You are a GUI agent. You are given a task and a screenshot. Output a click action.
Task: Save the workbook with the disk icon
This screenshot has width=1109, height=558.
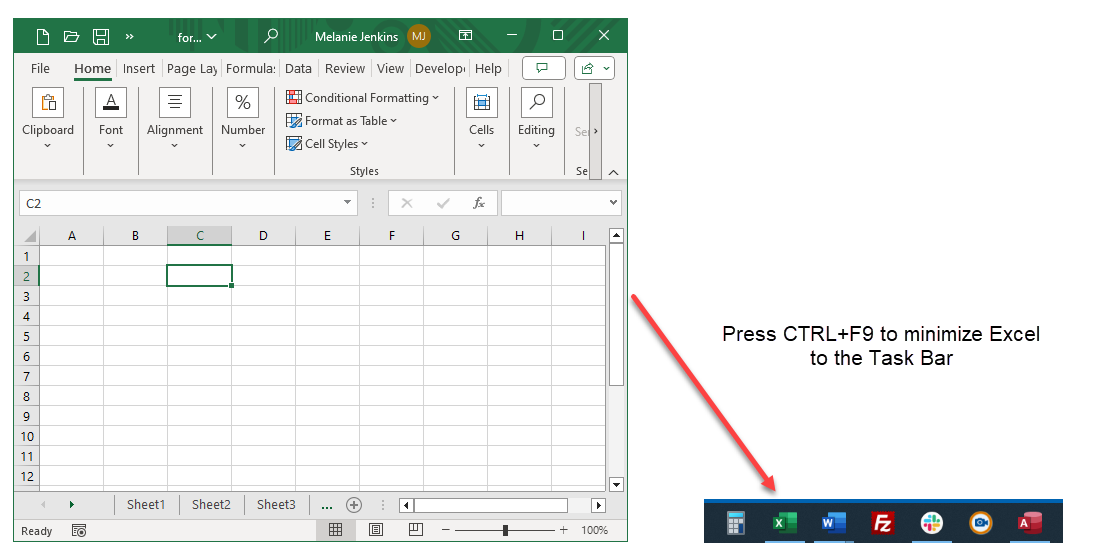pos(101,36)
